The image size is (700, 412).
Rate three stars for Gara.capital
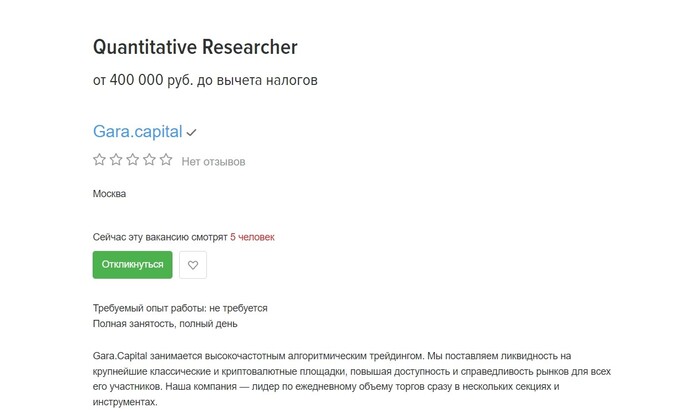(133, 160)
